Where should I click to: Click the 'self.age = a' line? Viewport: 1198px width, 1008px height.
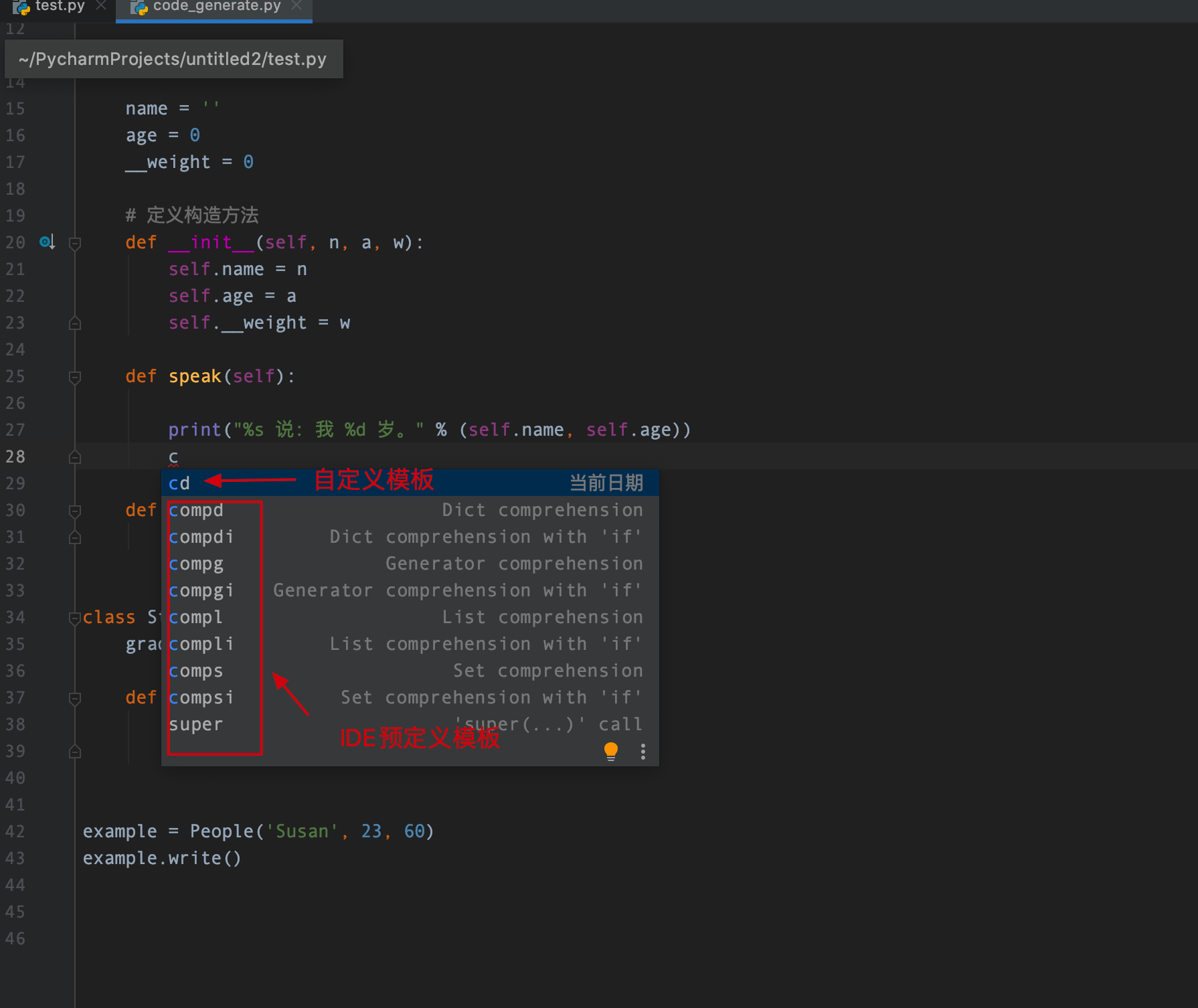pos(232,296)
